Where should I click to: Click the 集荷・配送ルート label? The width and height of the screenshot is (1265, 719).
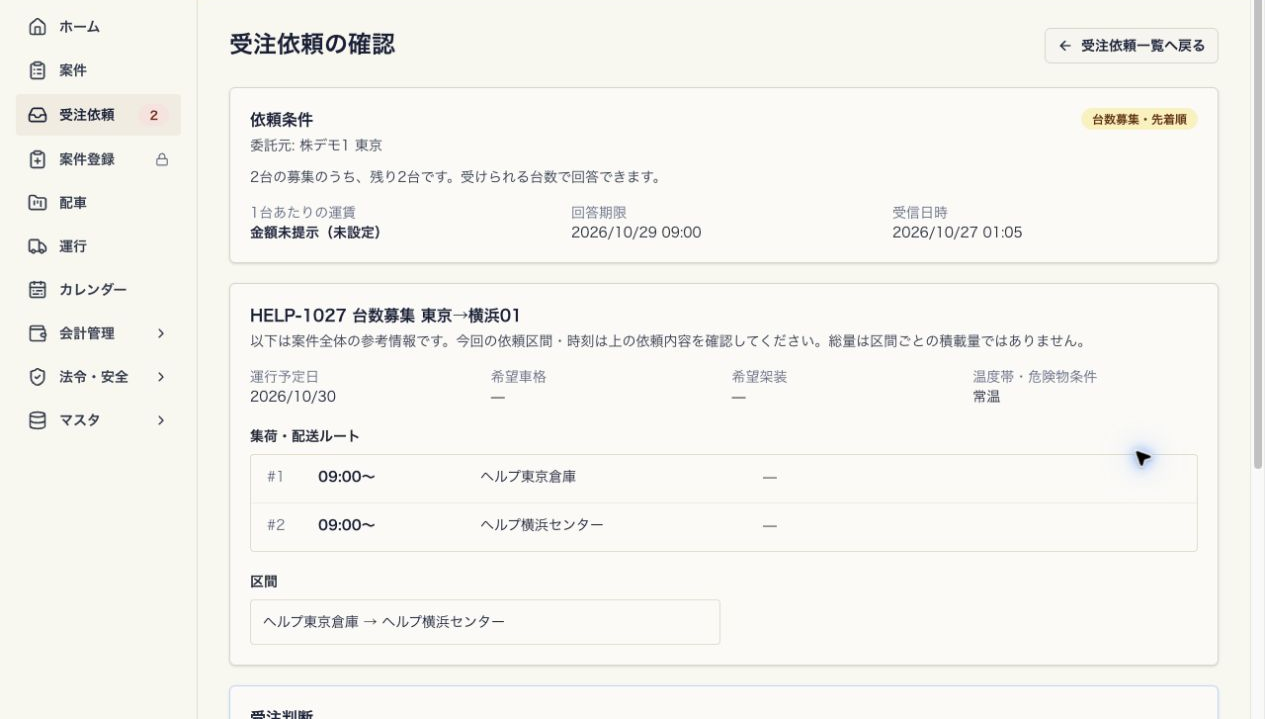click(x=305, y=436)
